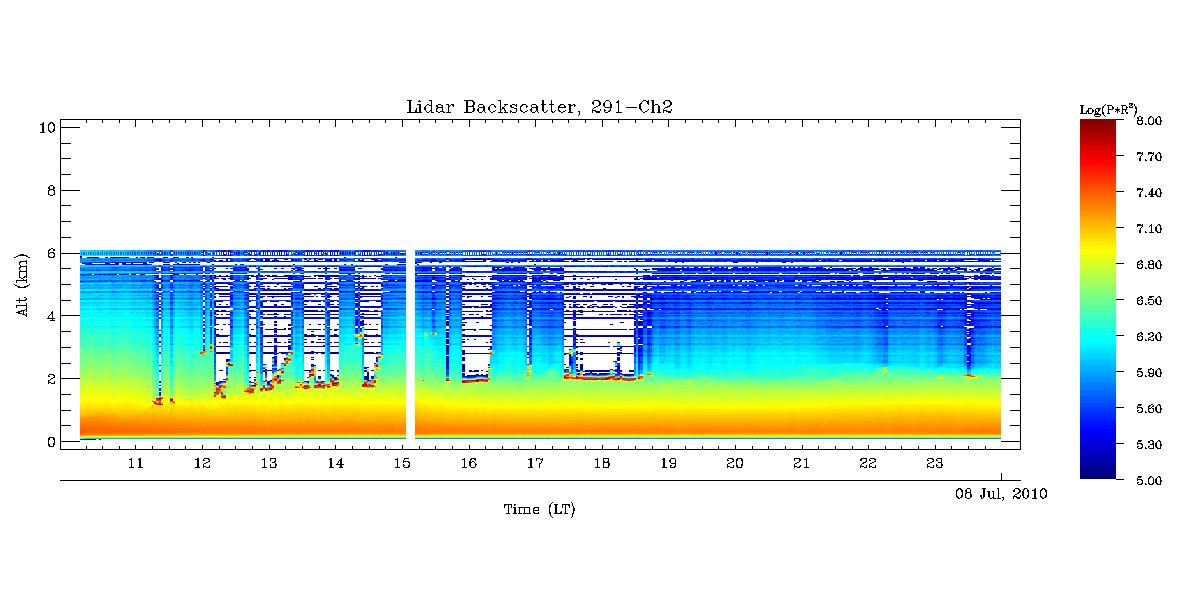Click the altitude axis label 4
This screenshot has width=1200, height=600.
(x=49, y=316)
